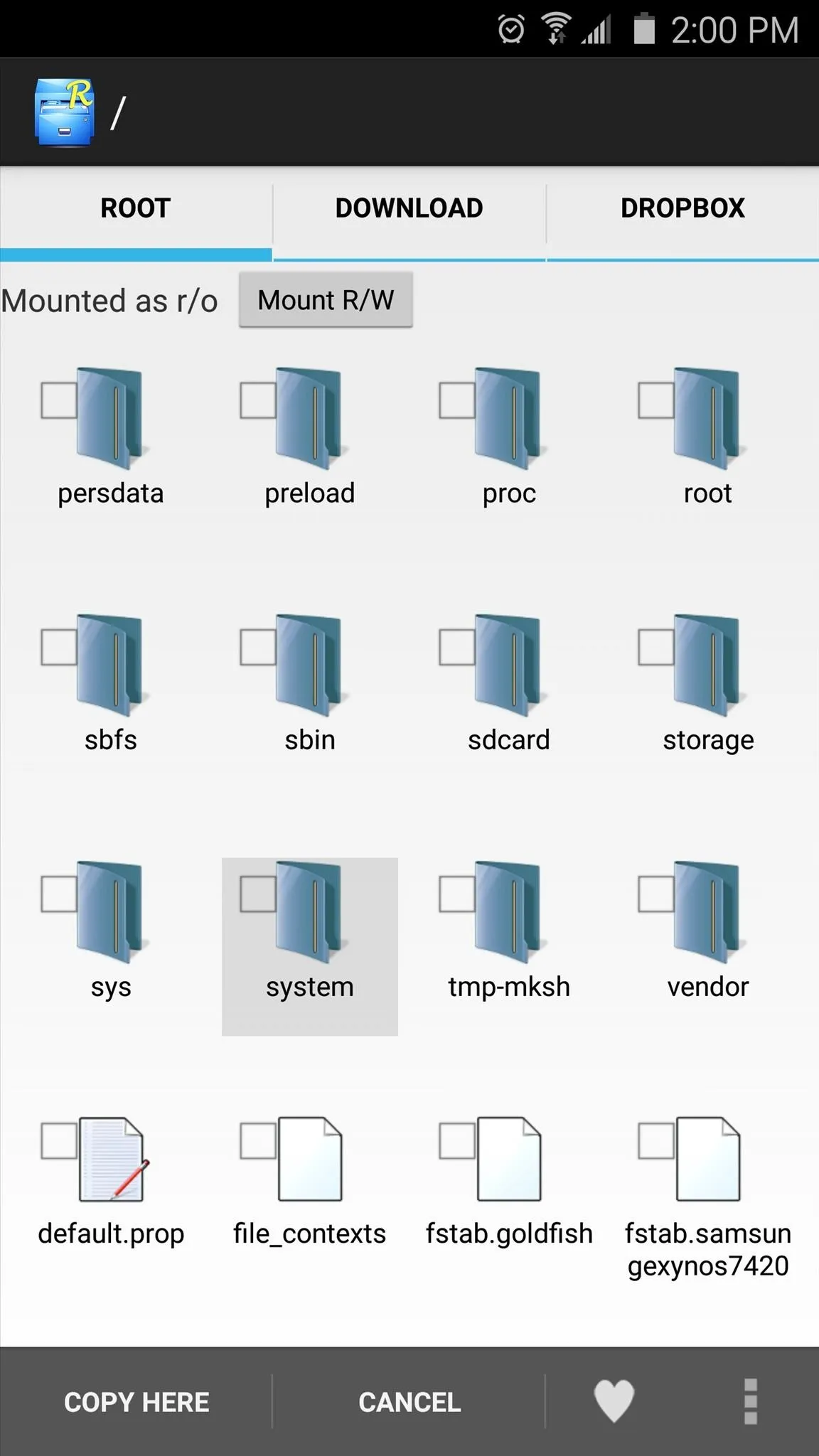Open the vendor folder
819x1456 pixels.
[708, 932]
